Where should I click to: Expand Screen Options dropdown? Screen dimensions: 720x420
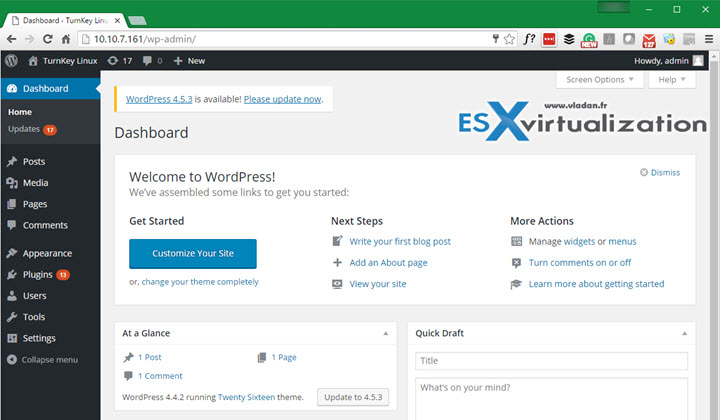pyautogui.click(x=600, y=79)
